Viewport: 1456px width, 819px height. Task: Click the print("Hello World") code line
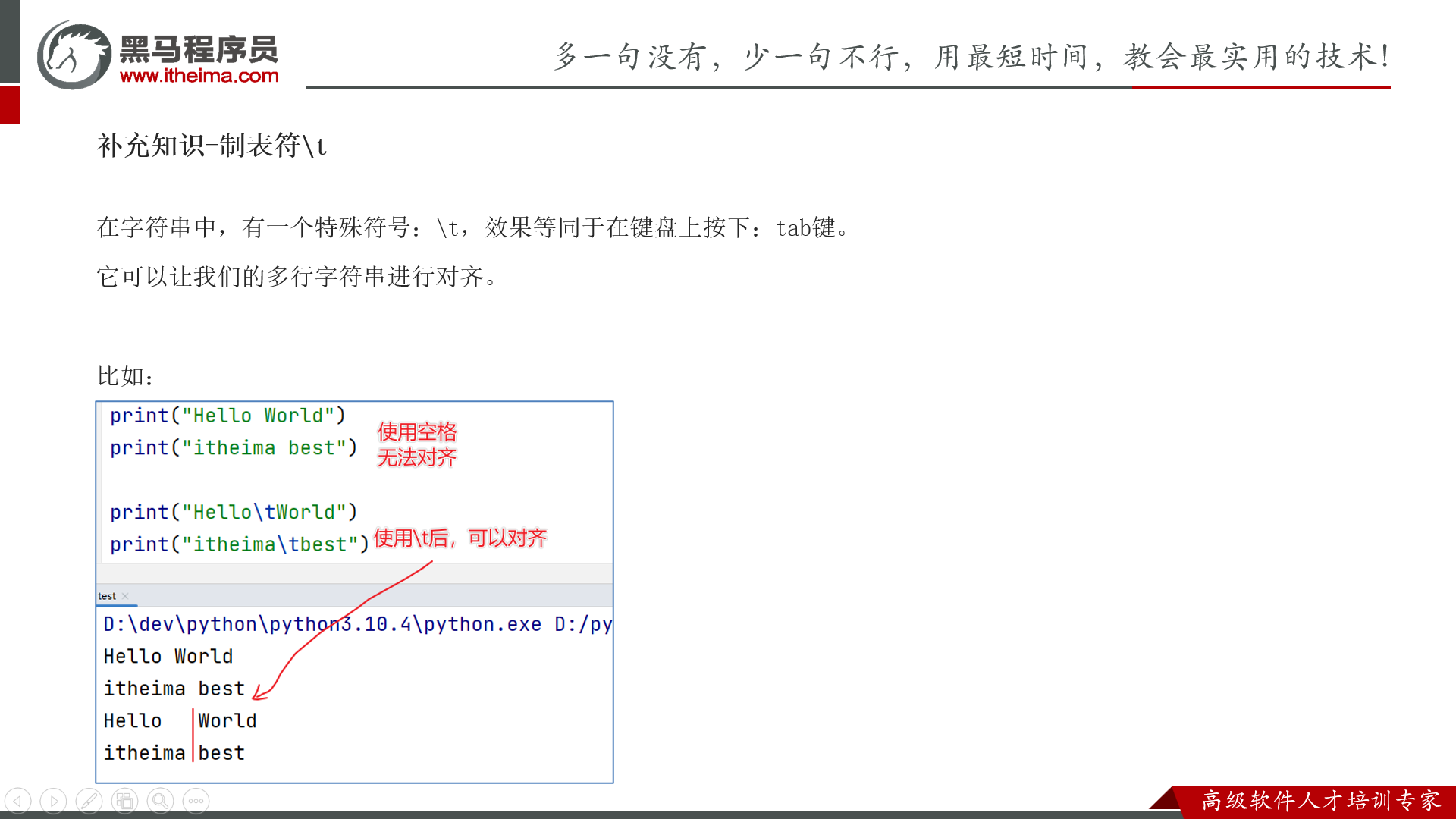coord(227,416)
